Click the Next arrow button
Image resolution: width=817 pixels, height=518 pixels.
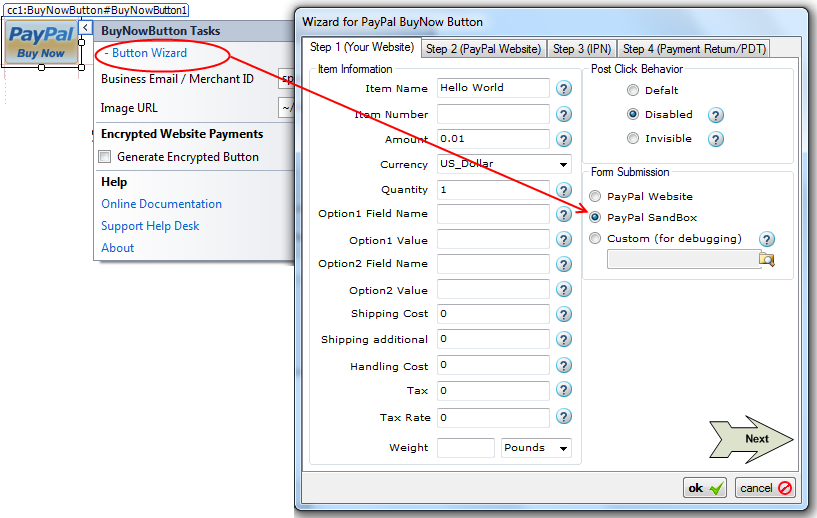750,439
